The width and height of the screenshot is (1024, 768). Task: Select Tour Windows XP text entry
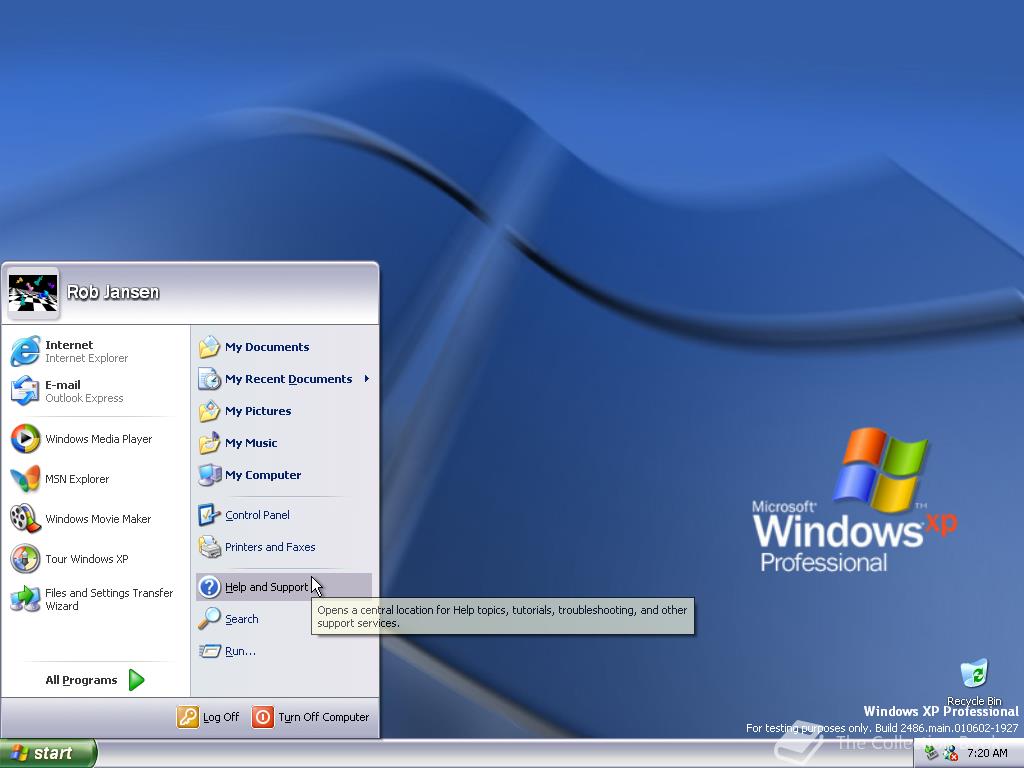[87, 559]
